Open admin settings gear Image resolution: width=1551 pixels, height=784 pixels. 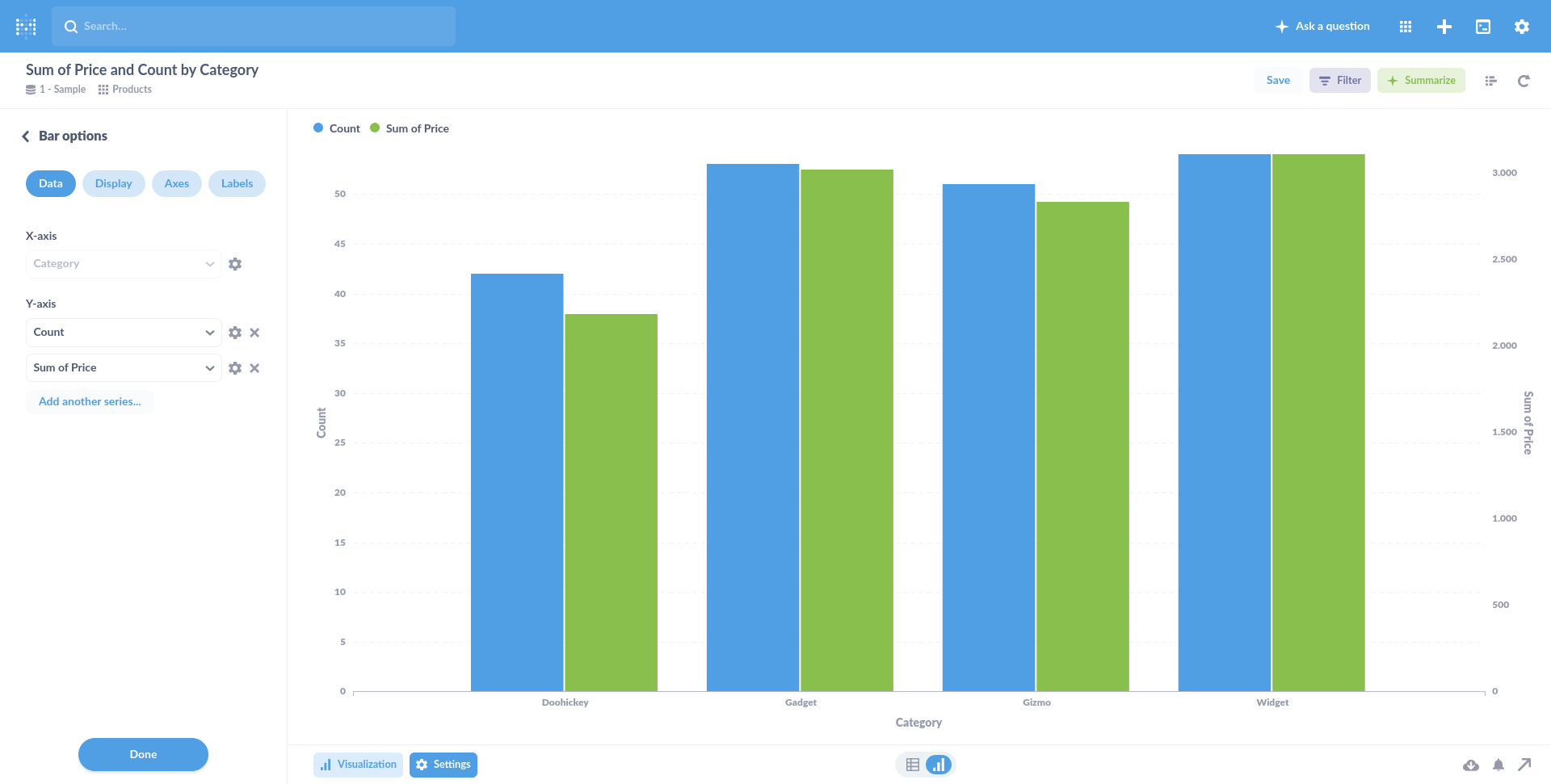click(x=1521, y=26)
